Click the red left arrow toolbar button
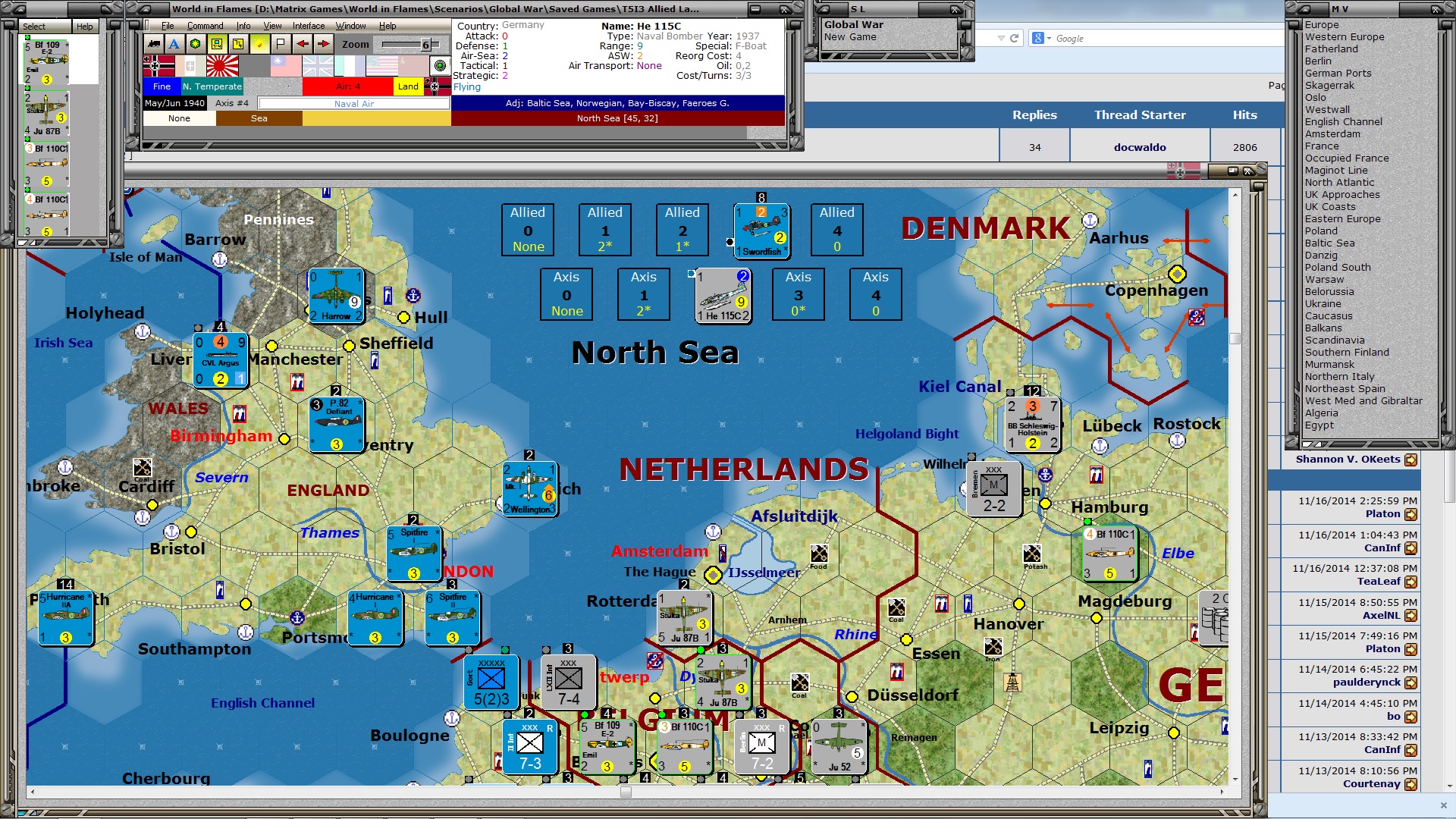Image resolution: width=1456 pixels, height=819 pixels. click(302, 44)
